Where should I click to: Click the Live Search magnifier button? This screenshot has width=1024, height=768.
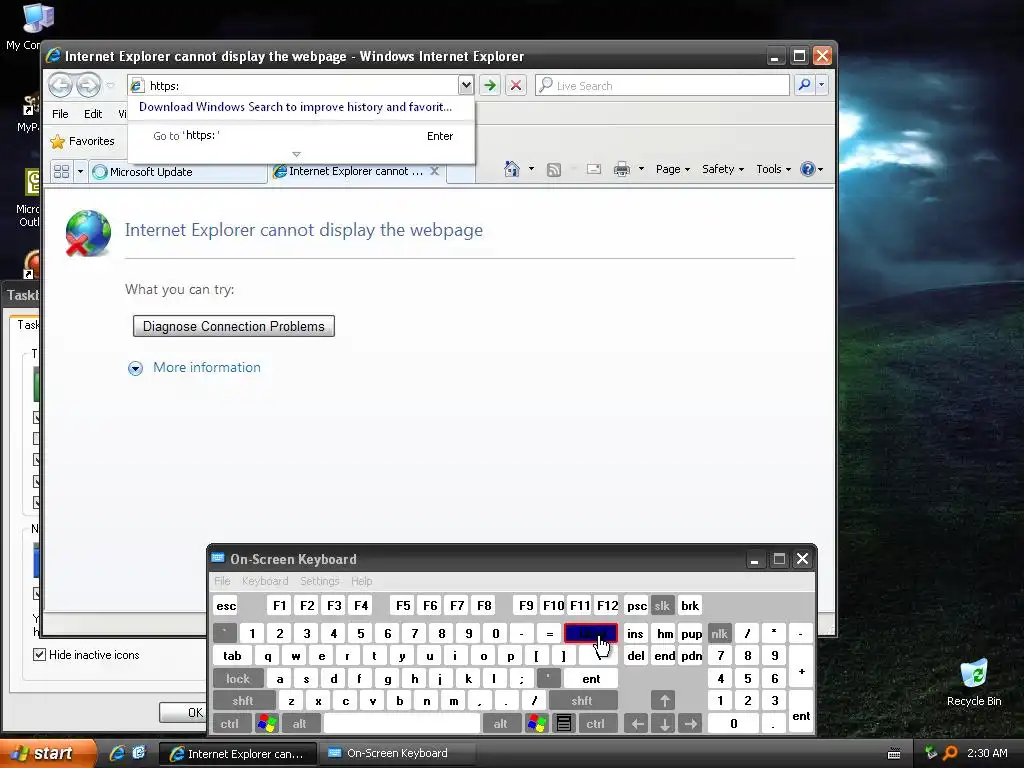(x=805, y=85)
